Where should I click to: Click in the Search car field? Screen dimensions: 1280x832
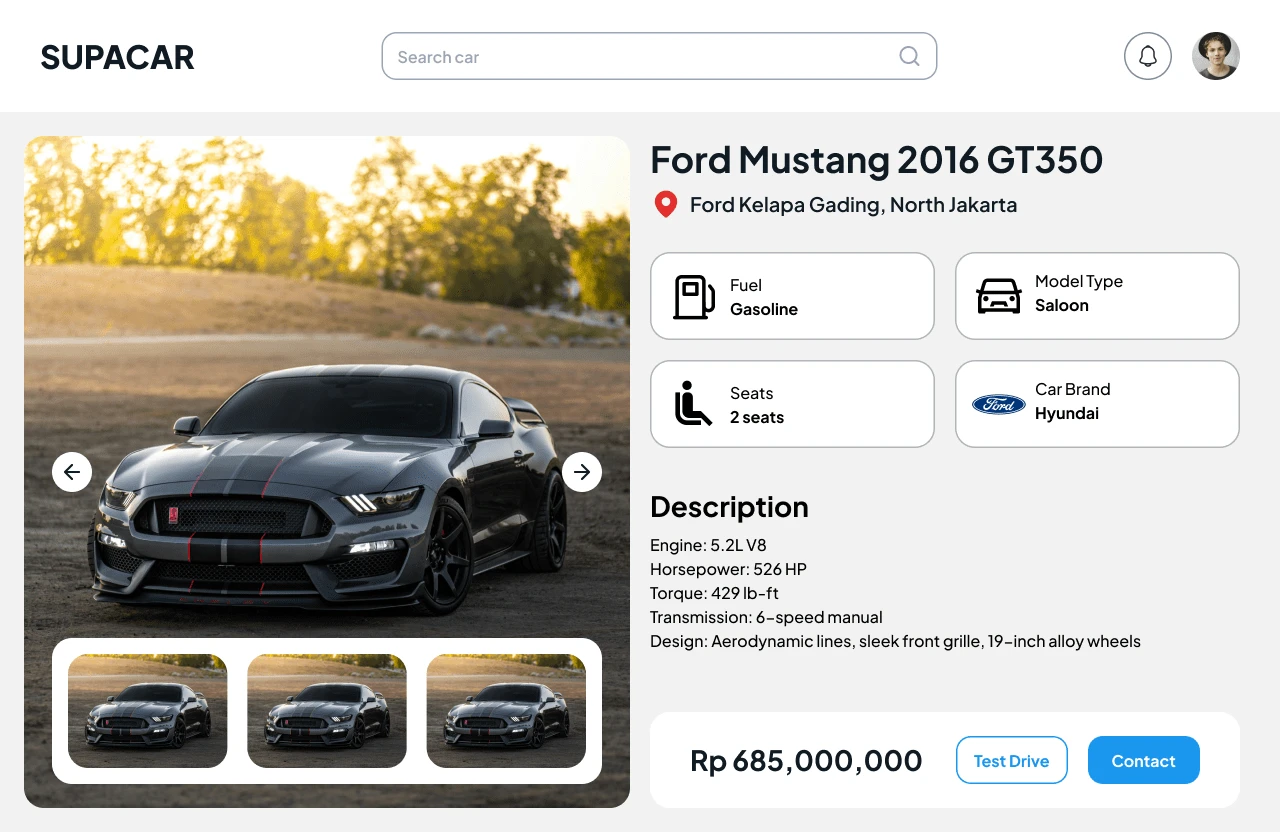click(640, 57)
